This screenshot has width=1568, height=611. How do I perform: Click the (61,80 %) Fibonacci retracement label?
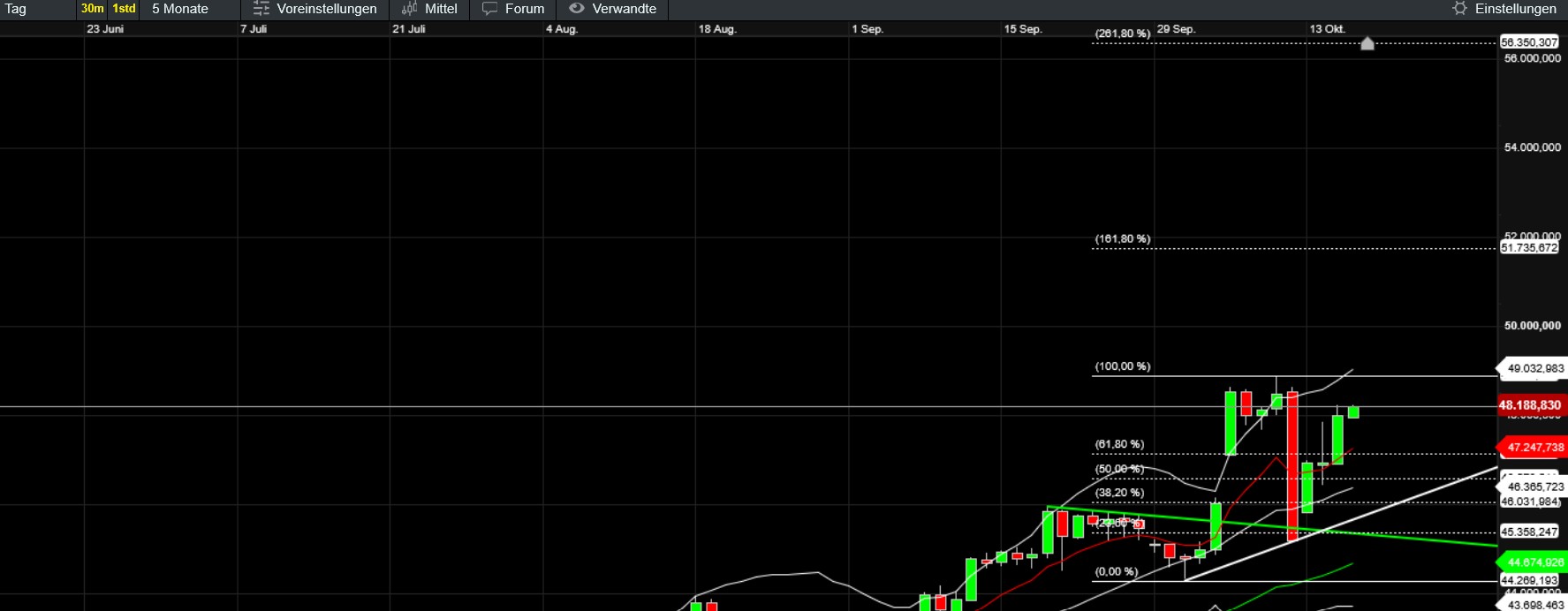click(x=1119, y=444)
